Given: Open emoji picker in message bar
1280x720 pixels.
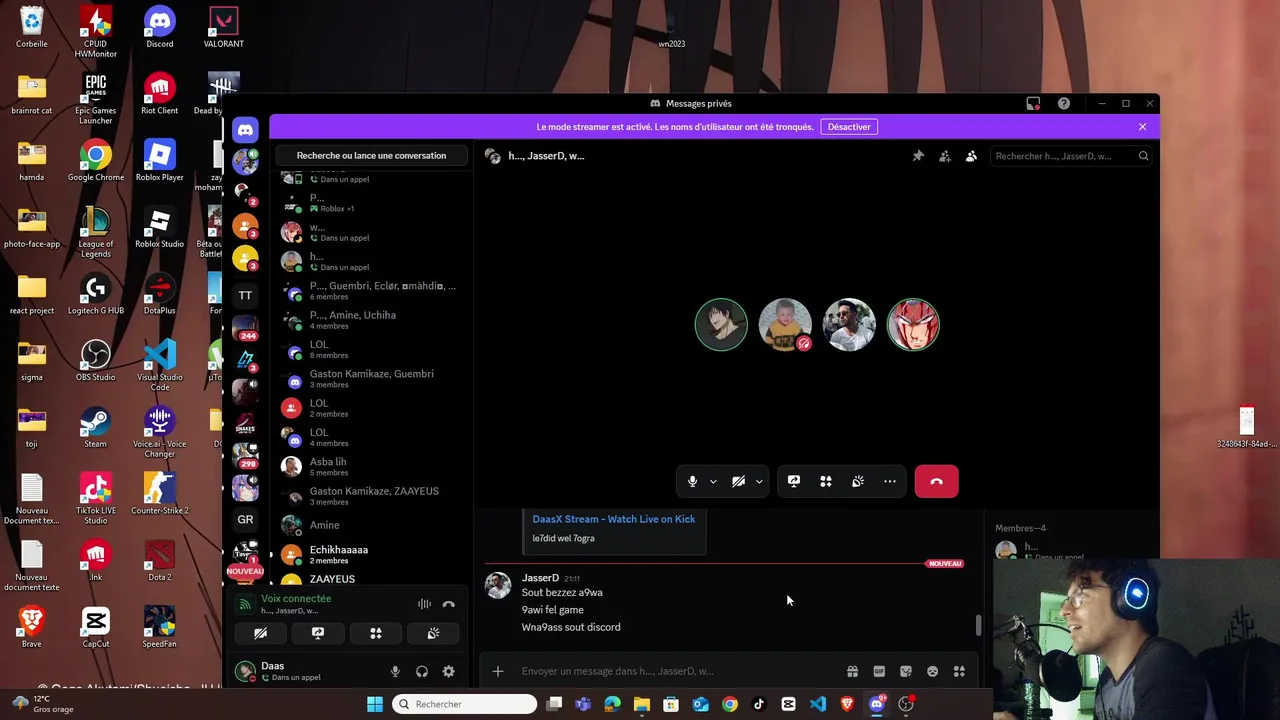Looking at the screenshot, I should point(933,671).
